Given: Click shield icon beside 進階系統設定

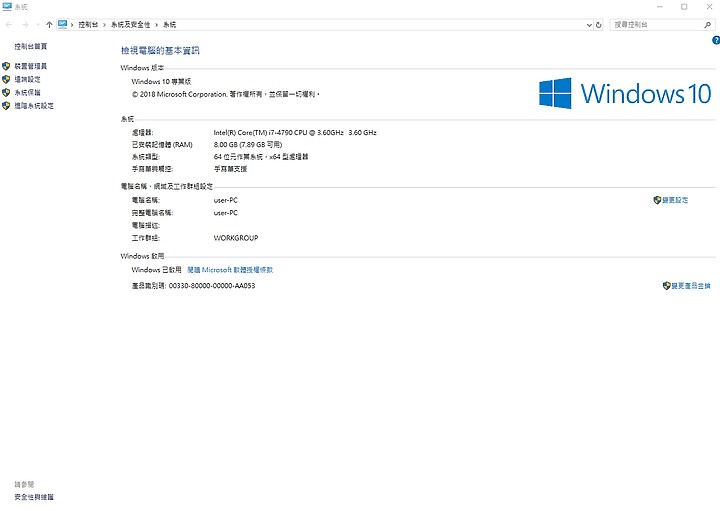Looking at the screenshot, I should (x=6, y=106).
